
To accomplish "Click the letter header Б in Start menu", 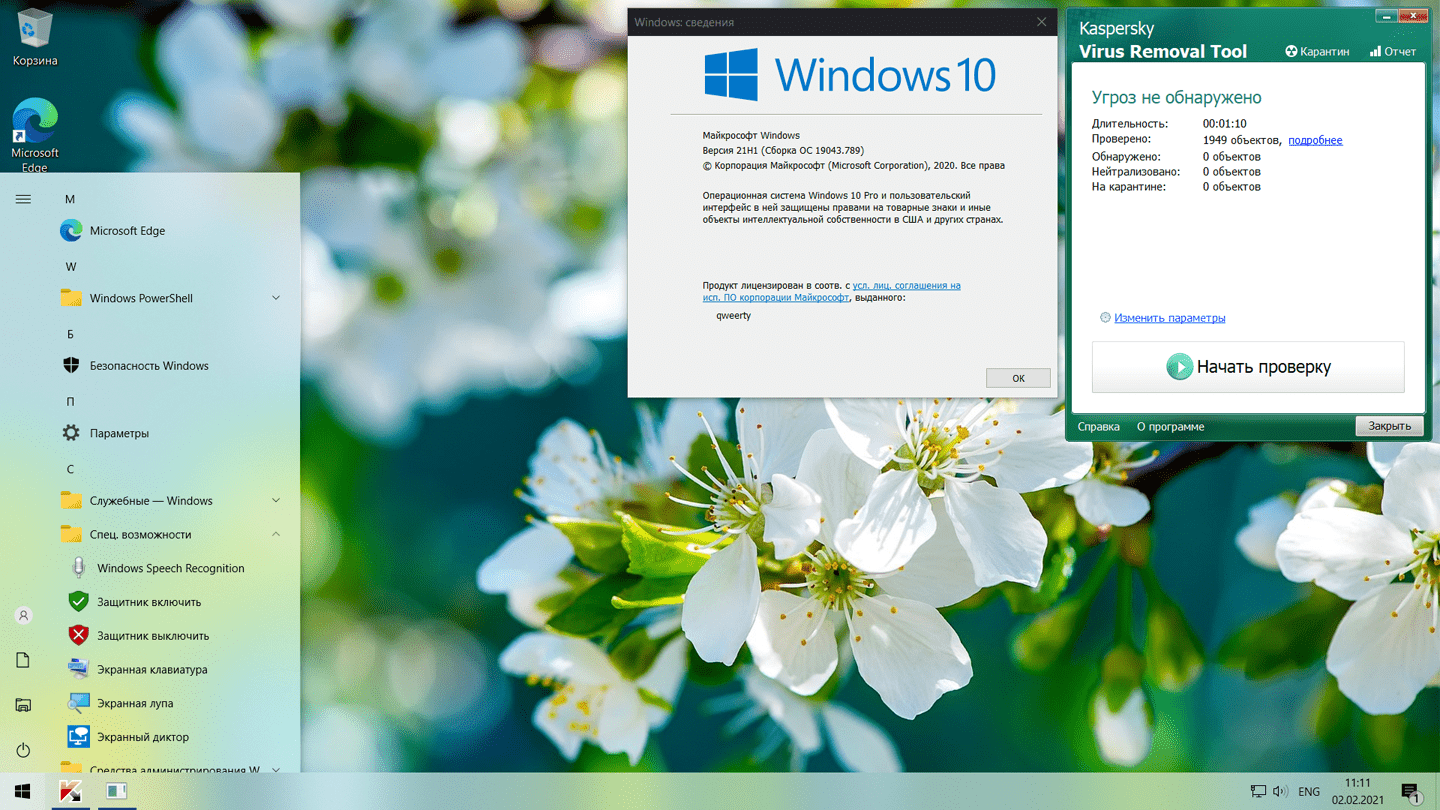I will click(x=70, y=334).
